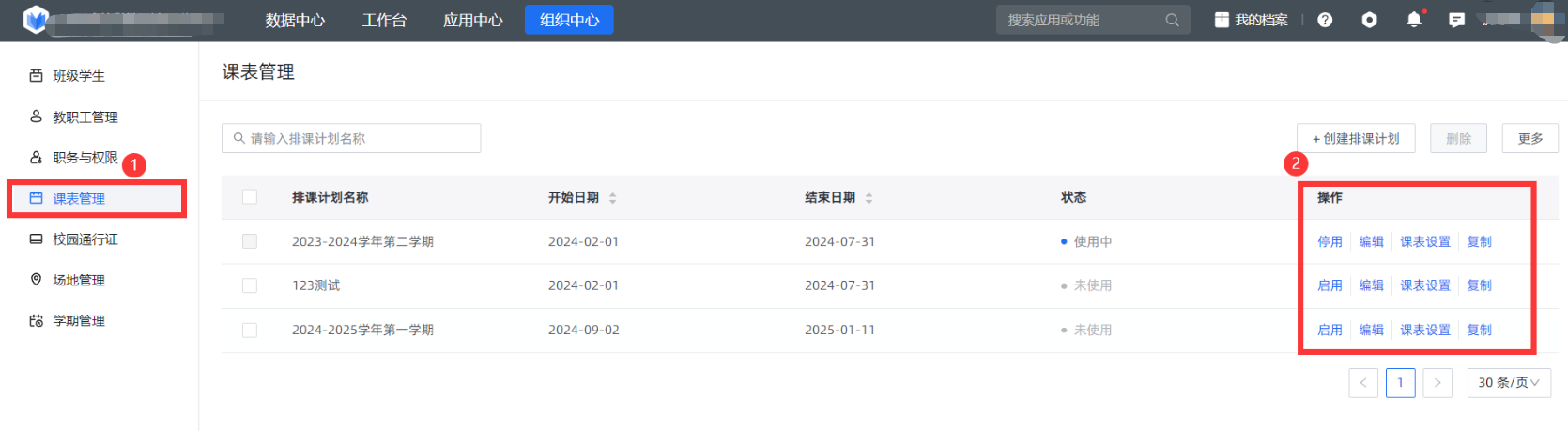The image size is (1568, 431).
Task: Go to the next page arrow
Action: point(1437,383)
